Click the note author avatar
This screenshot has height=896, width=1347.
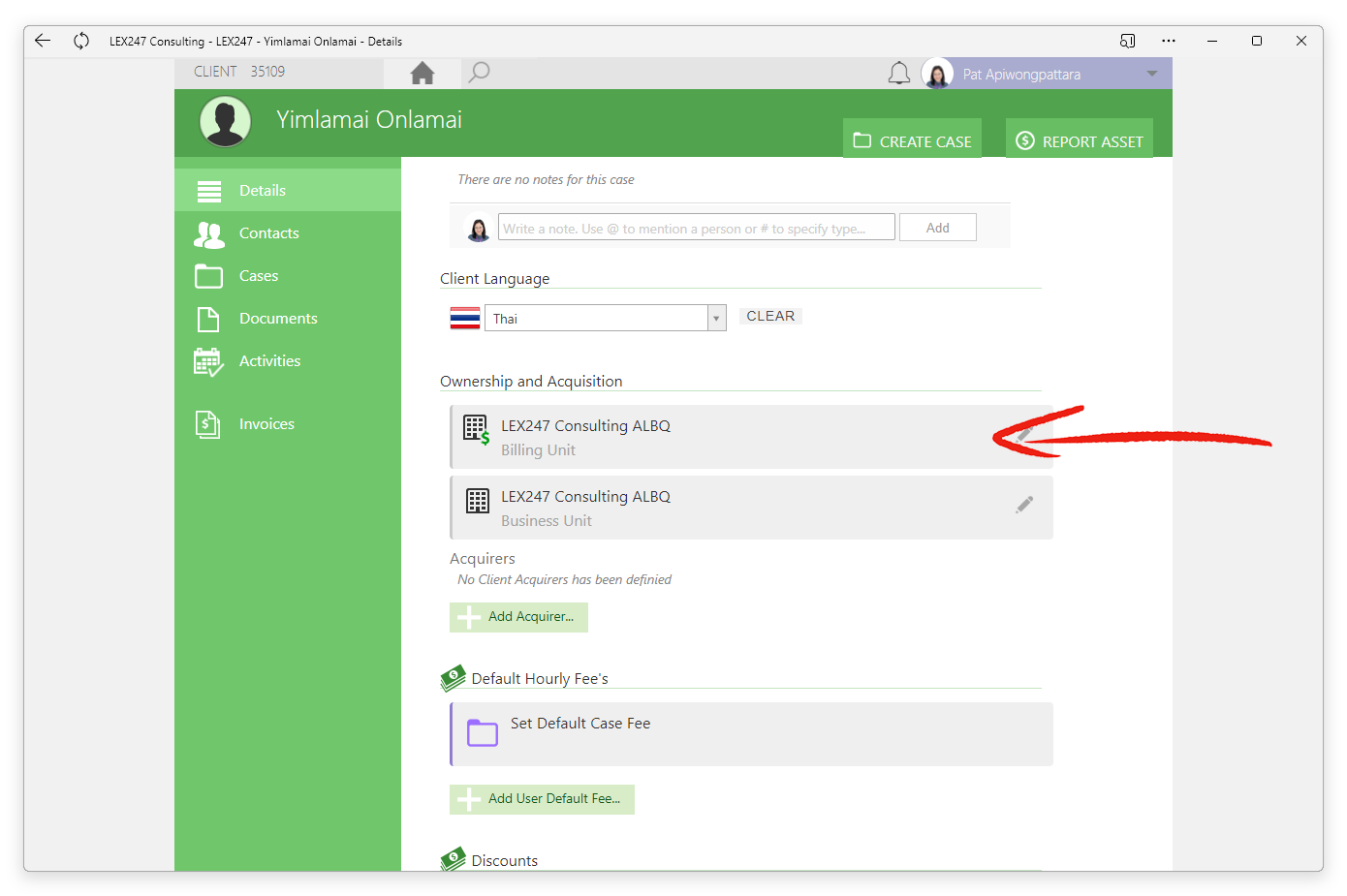[479, 229]
